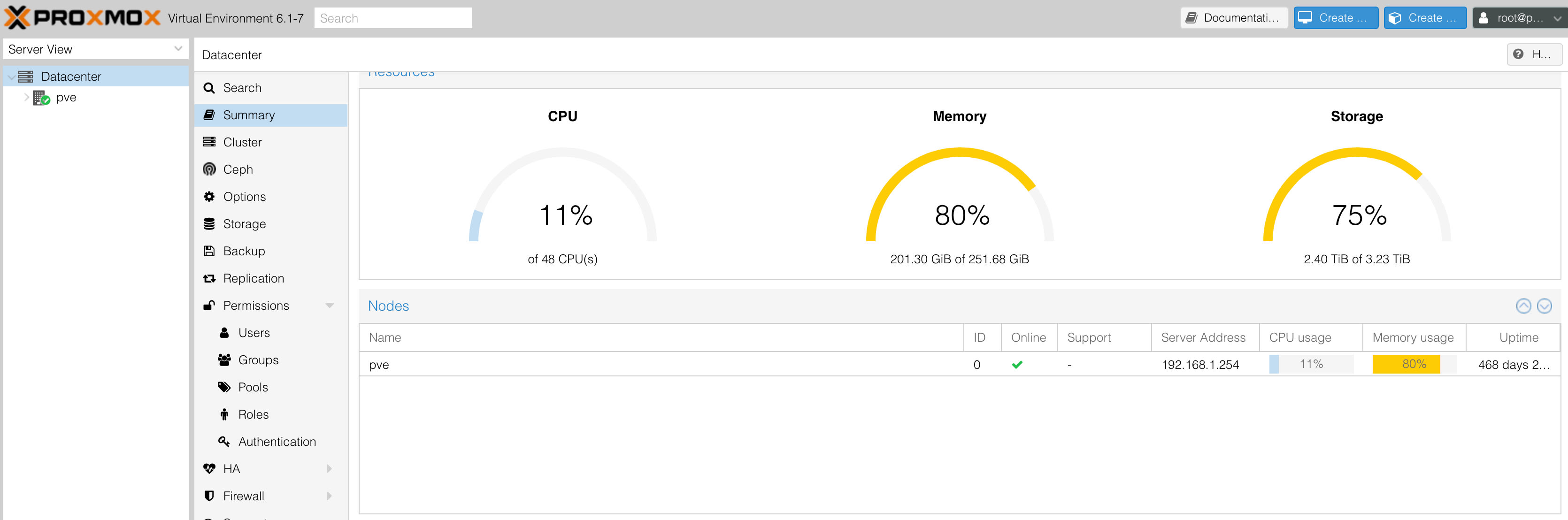This screenshot has width=1568, height=520.
Task: Click the 2.40 TiB of 3.23 TiB text
Action: 1357,259
